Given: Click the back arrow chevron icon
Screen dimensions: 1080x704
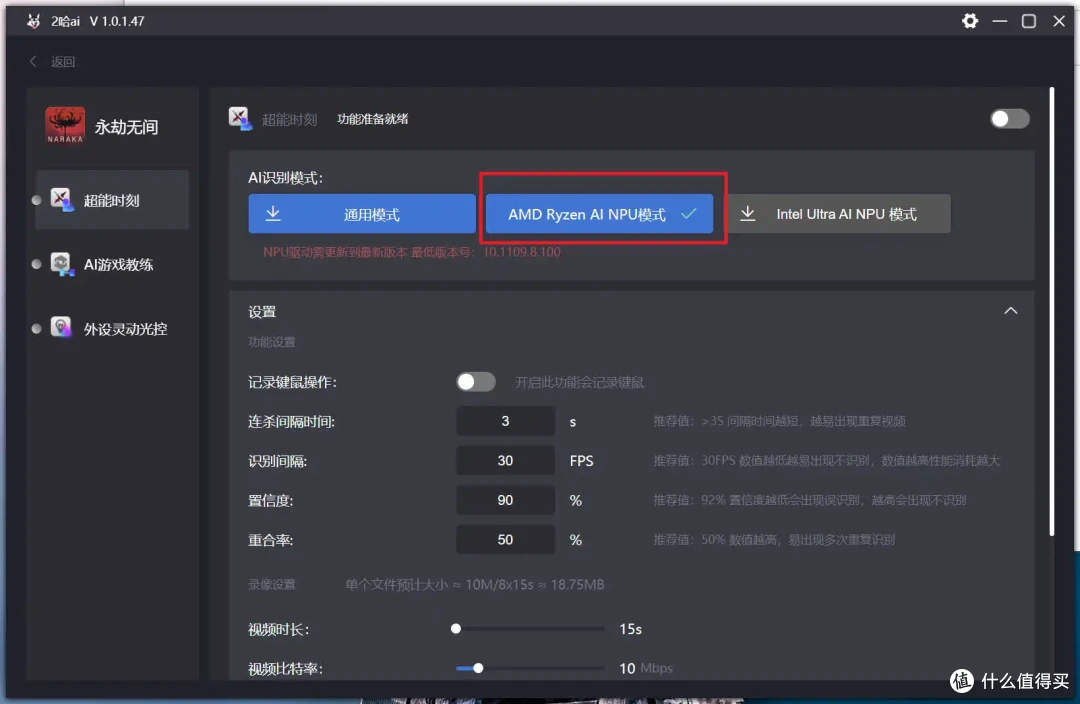Looking at the screenshot, I should [32, 61].
